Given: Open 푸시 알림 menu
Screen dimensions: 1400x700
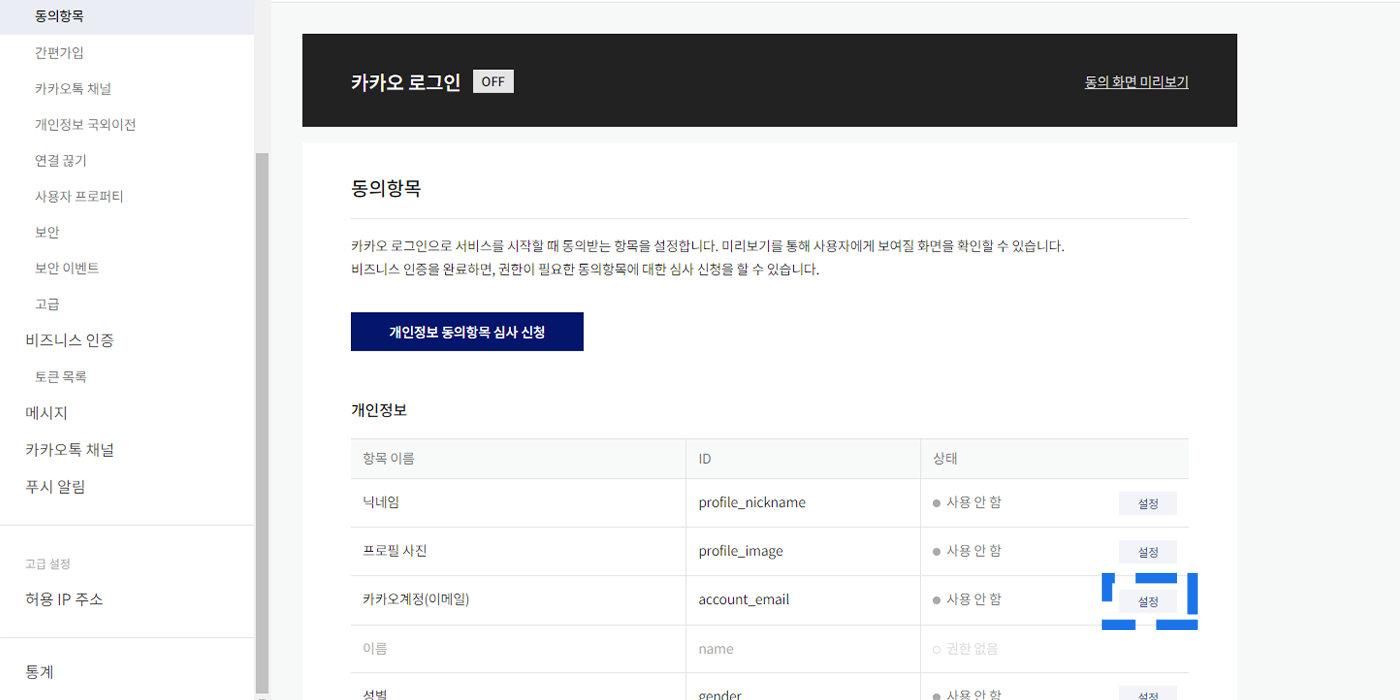Looking at the screenshot, I should (x=55, y=487).
